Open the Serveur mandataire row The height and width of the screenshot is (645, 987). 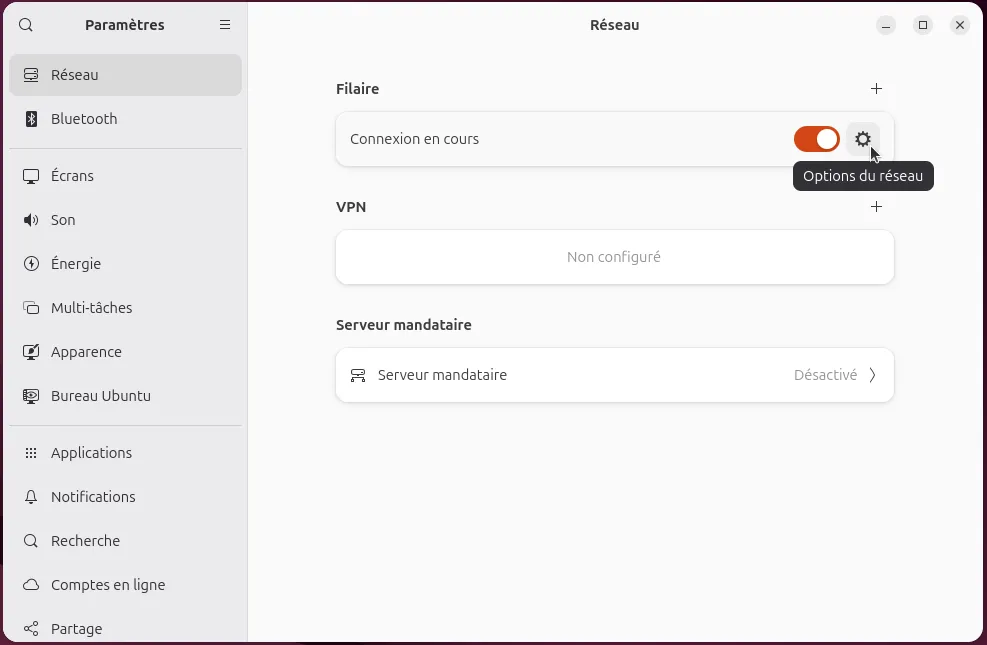pos(614,375)
